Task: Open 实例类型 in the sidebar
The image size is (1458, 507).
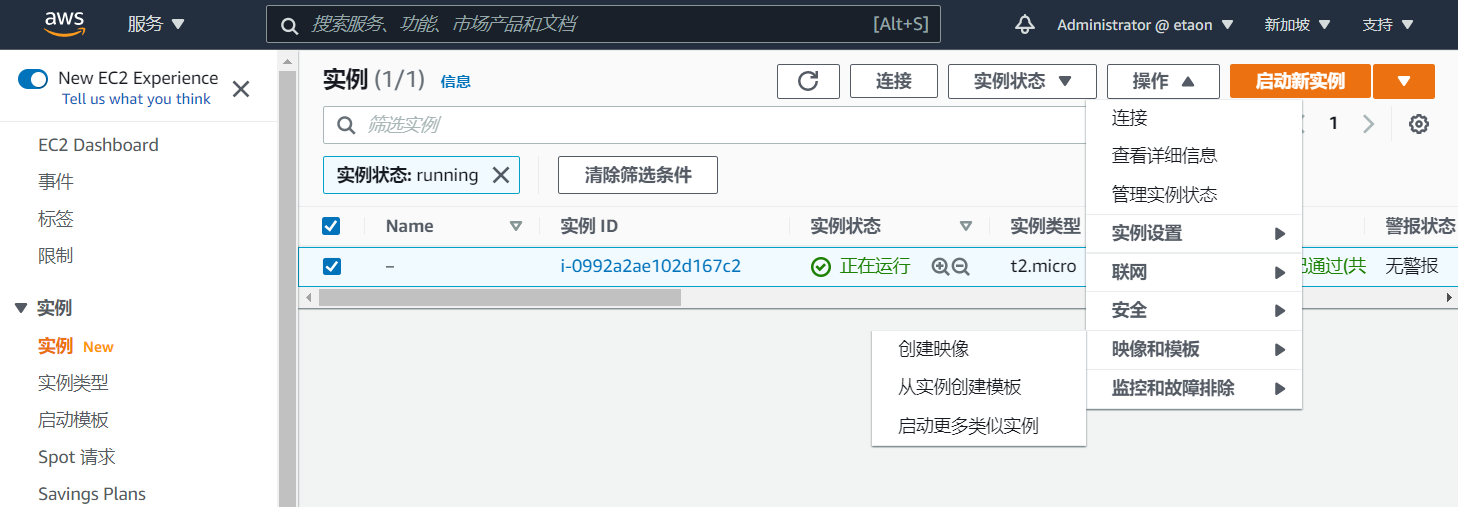Action: (x=73, y=383)
